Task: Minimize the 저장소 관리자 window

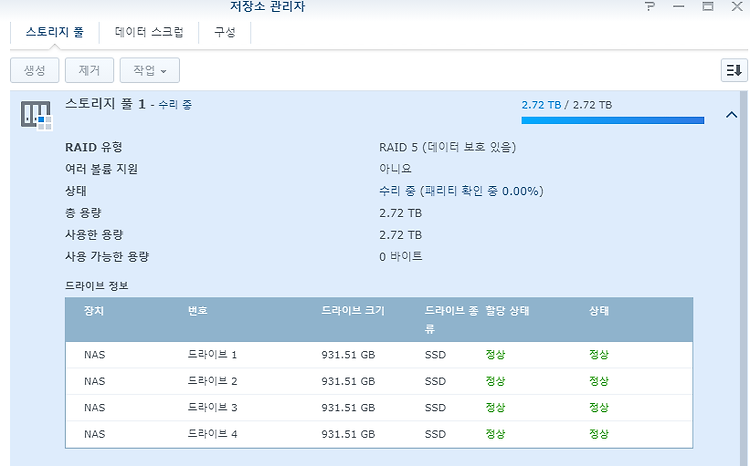Action: [678, 6]
